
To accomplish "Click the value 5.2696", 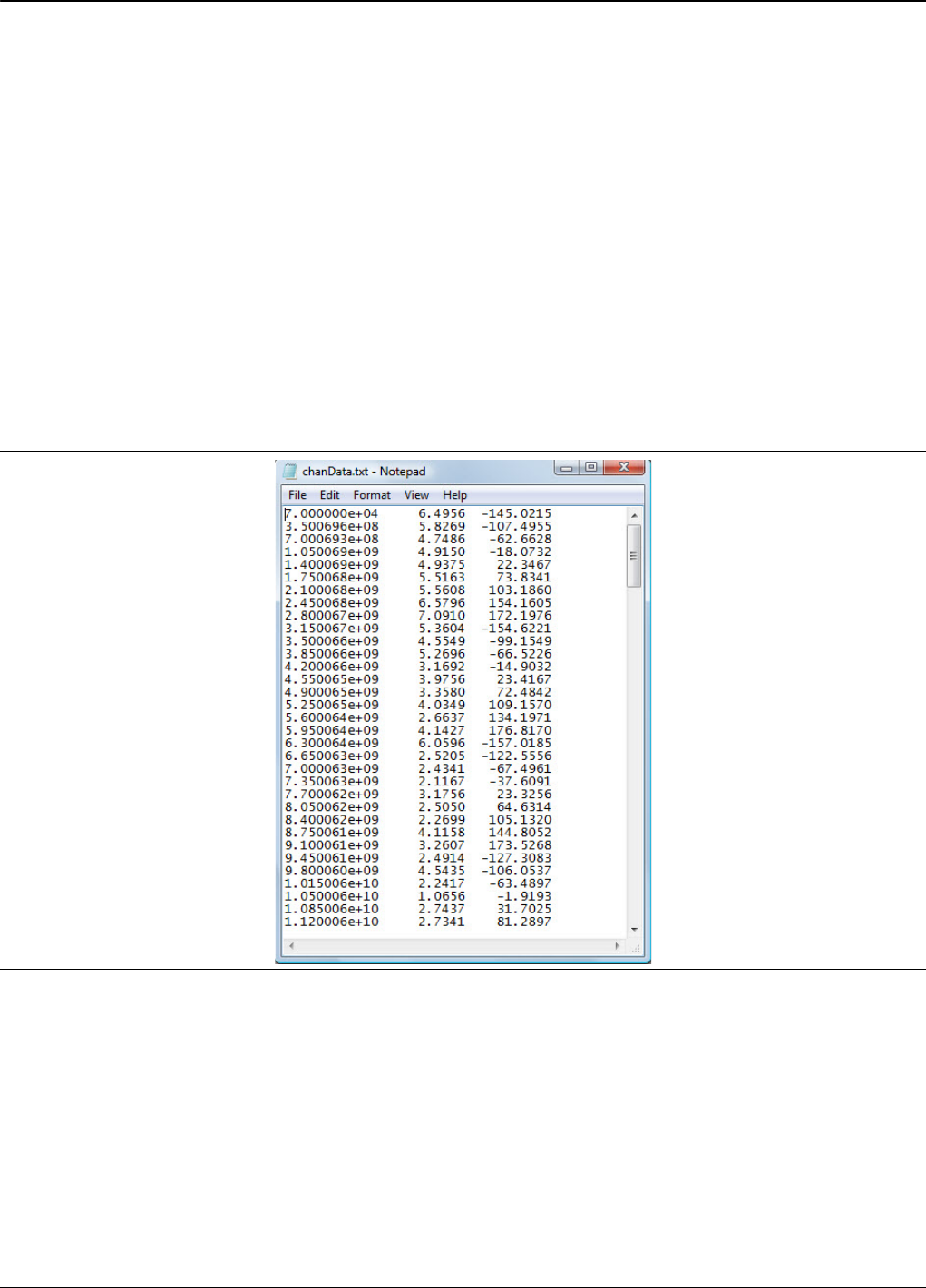I will point(442,653).
